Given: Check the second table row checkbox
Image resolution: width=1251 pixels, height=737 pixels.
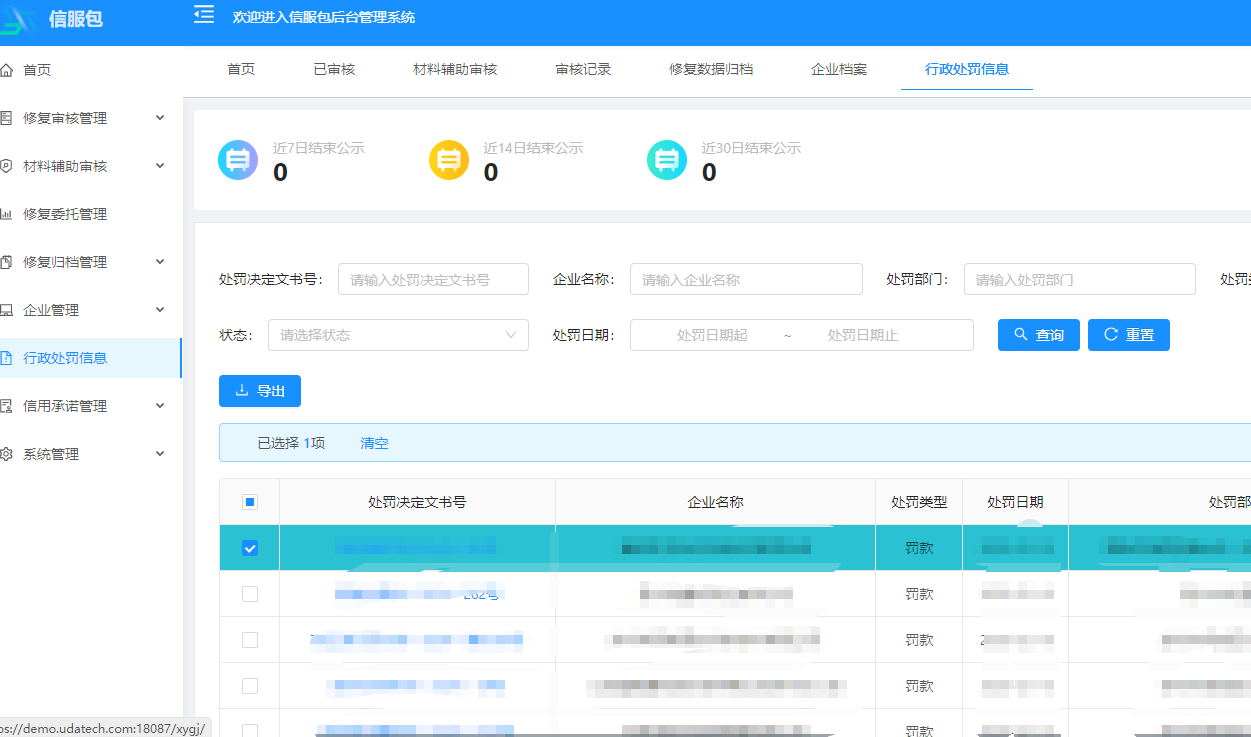Looking at the screenshot, I should pyautogui.click(x=250, y=594).
